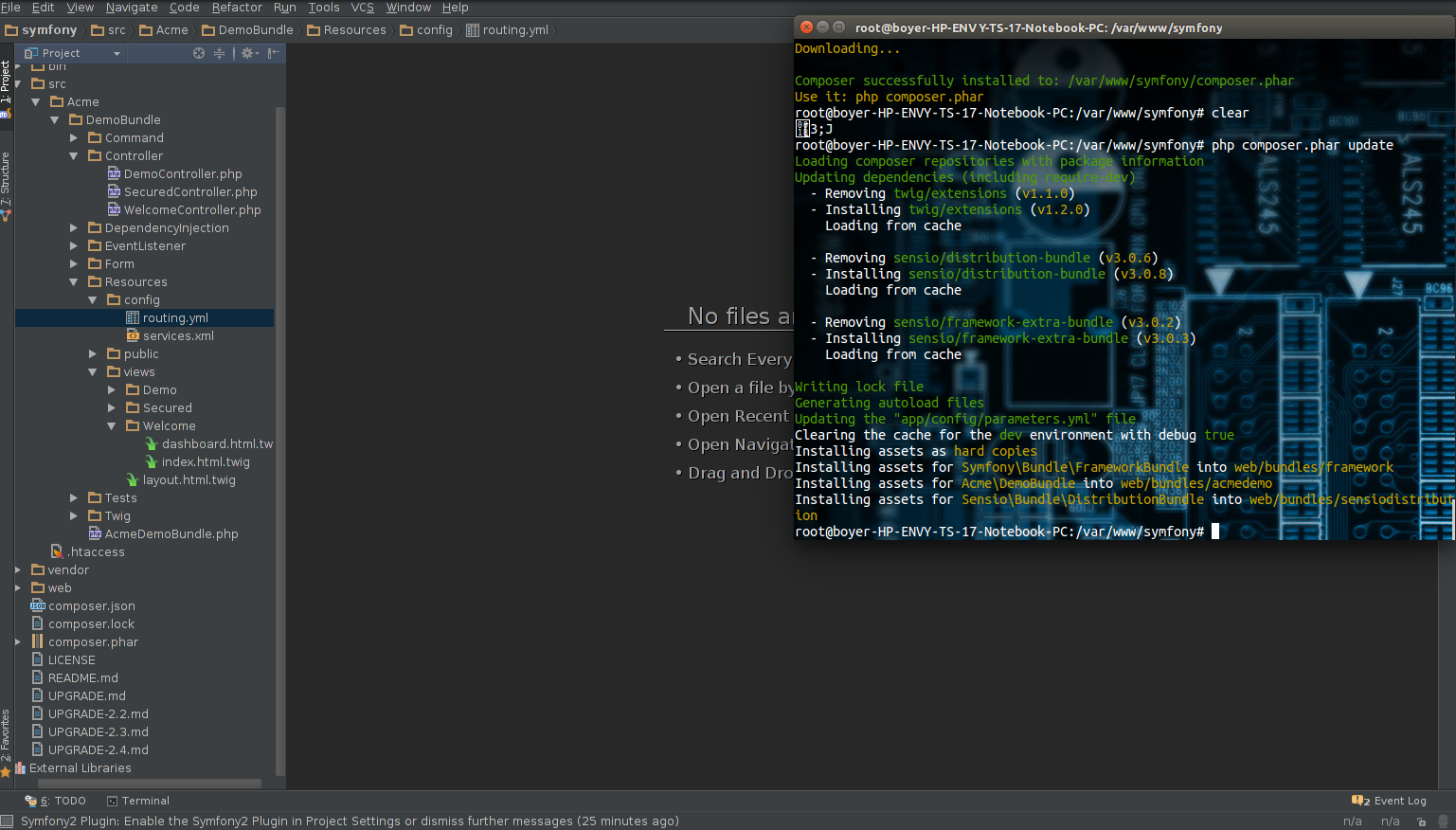
Task: Select index.html.twig file icon
Action: 152,462
